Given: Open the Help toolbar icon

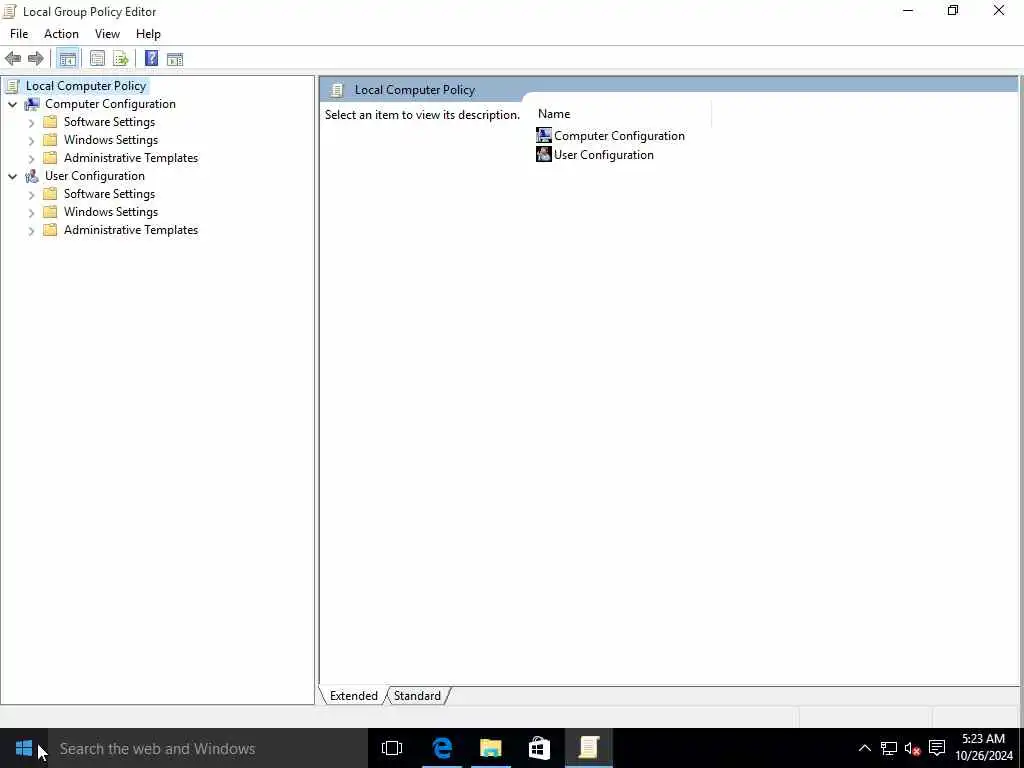Looking at the screenshot, I should [x=152, y=59].
